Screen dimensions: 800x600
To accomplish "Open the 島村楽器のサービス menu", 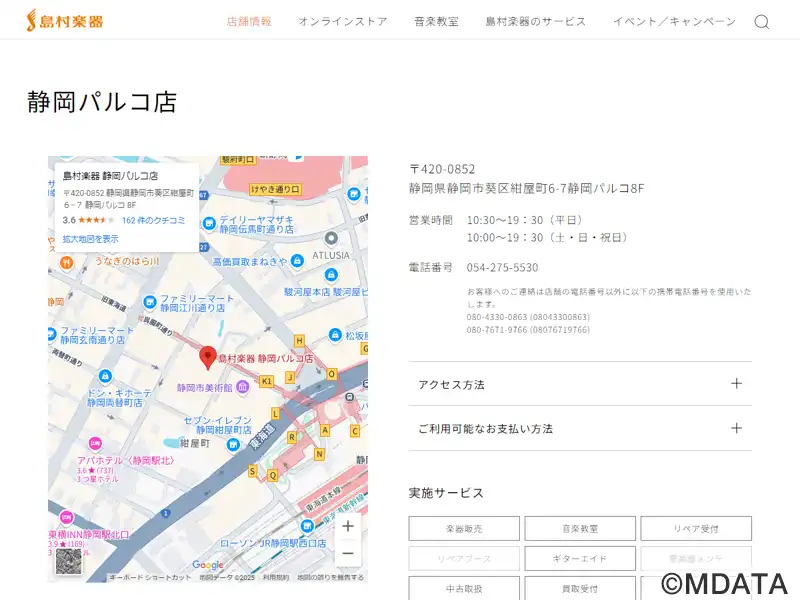I will coord(536,21).
